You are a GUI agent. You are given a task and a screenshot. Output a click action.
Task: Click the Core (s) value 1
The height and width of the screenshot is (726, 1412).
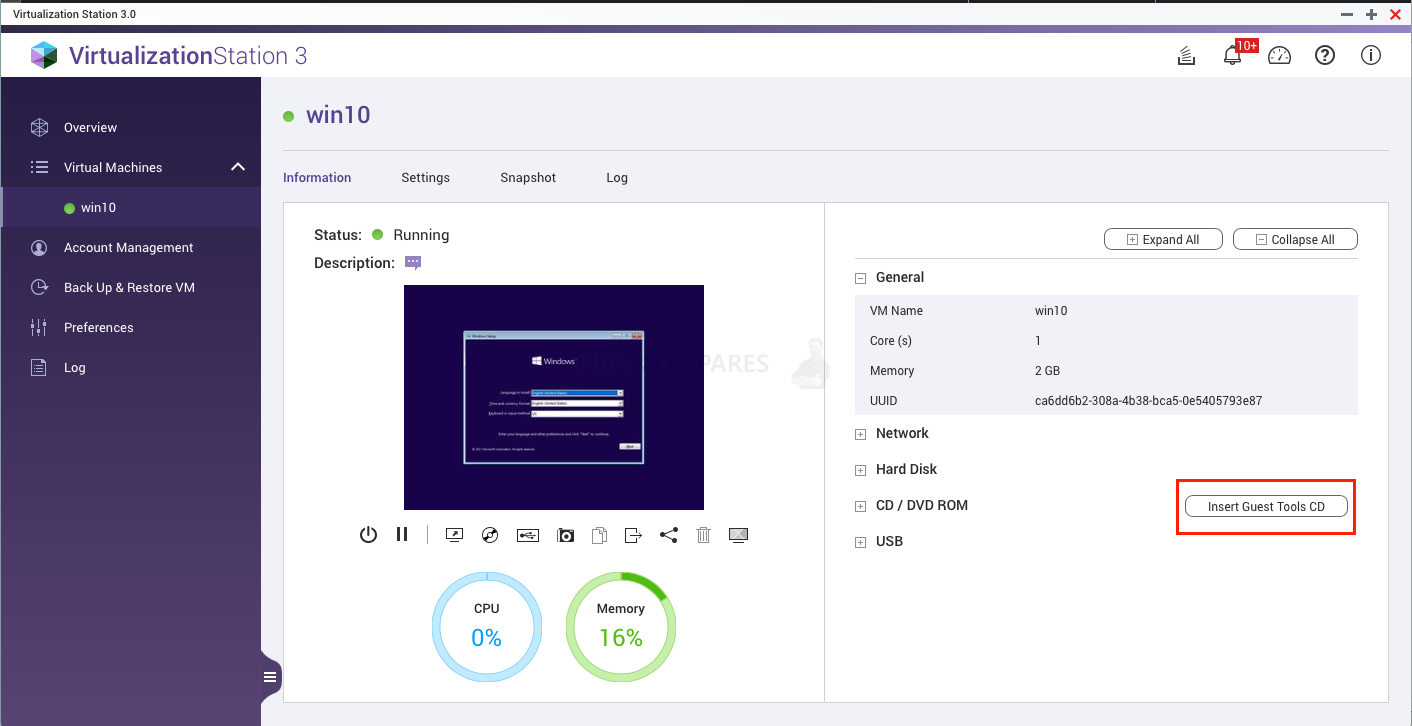click(1038, 340)
